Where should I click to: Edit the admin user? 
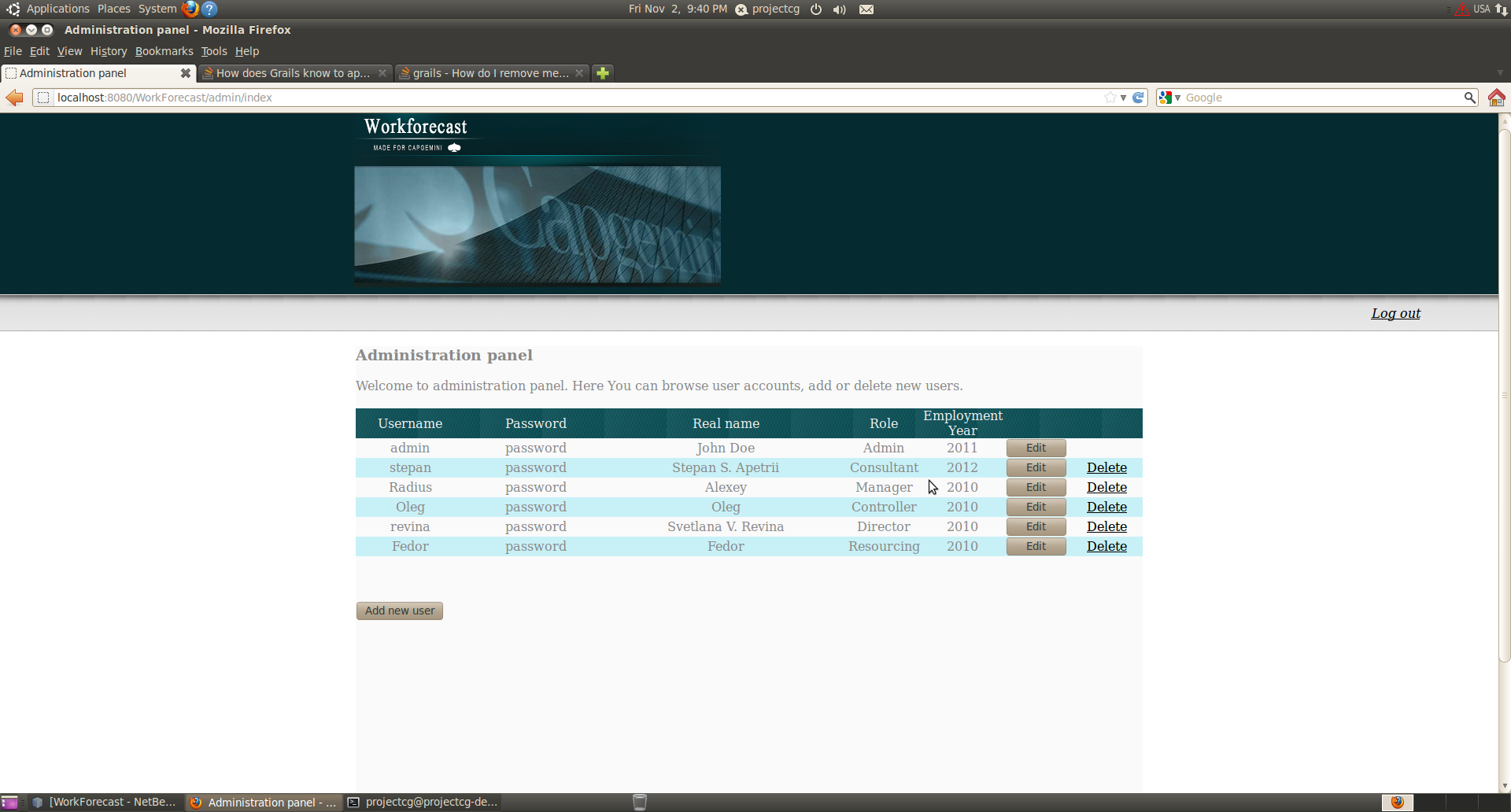(x=1036, y=448)
